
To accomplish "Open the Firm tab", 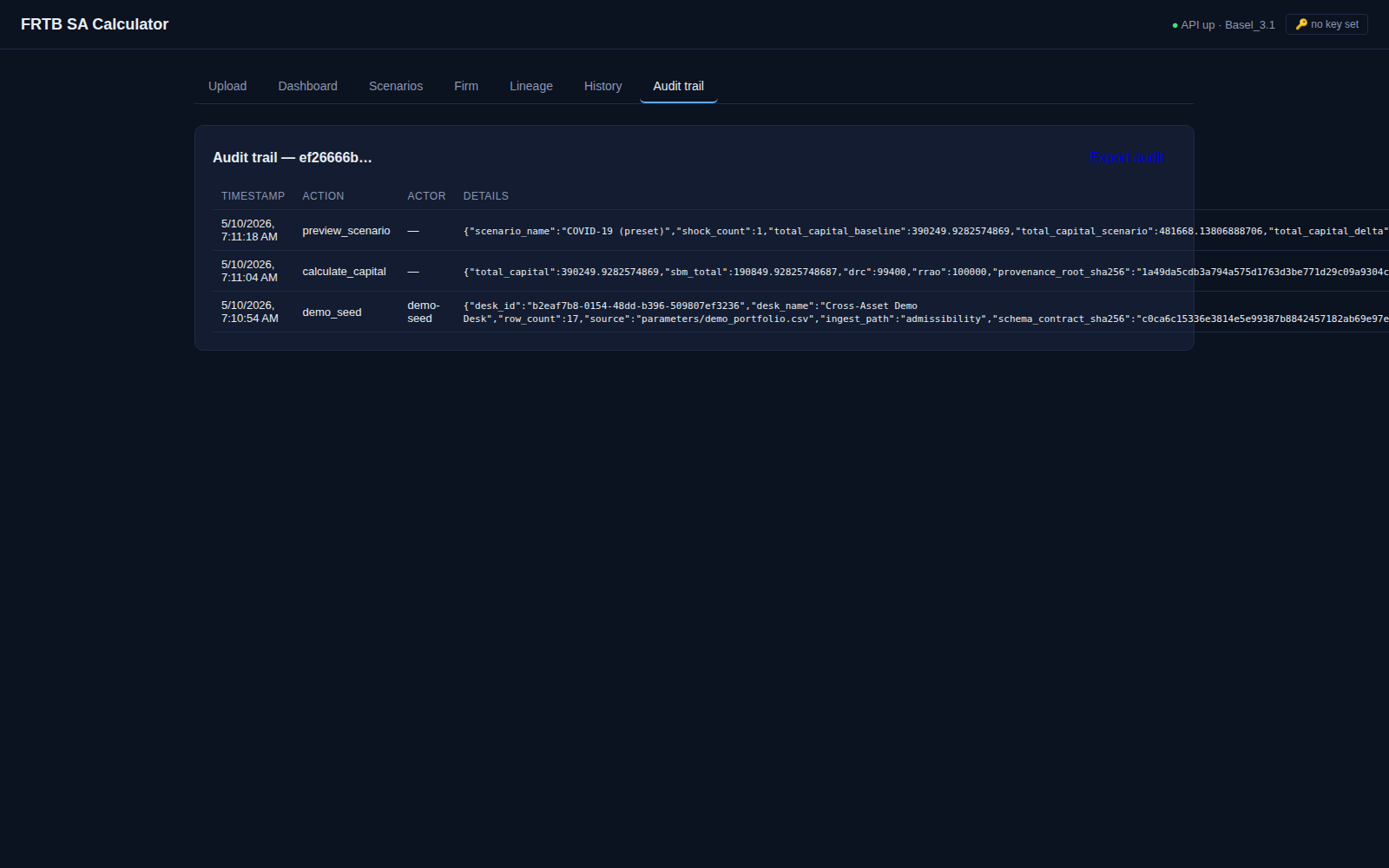I will coord(466,86).
